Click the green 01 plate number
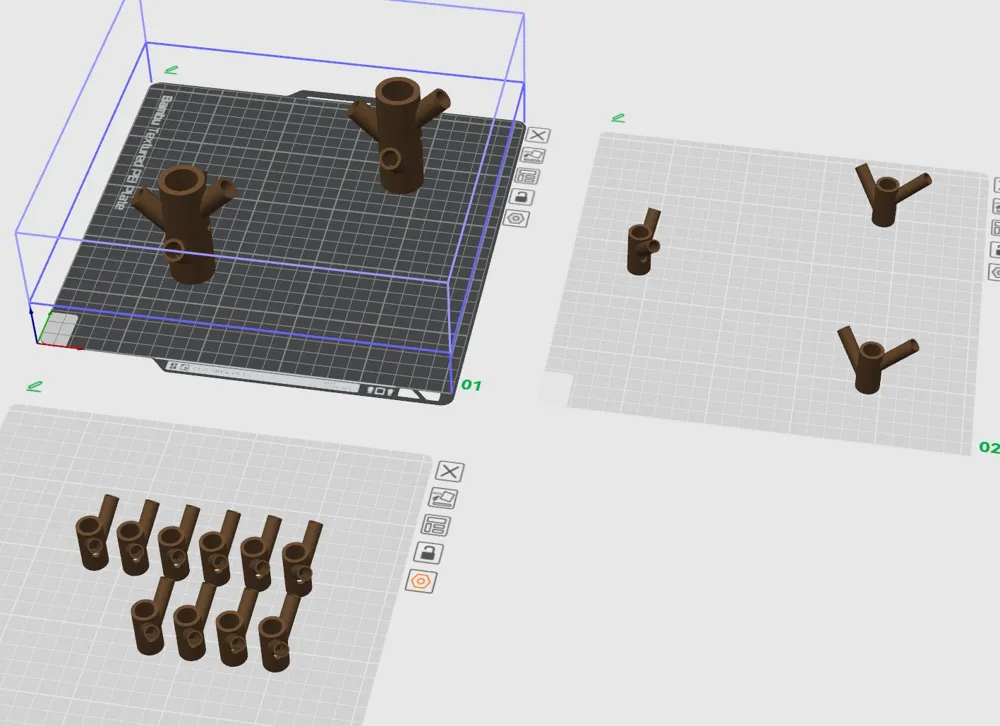The height and width of the screenshot is (726, 1000). (471, 385)
